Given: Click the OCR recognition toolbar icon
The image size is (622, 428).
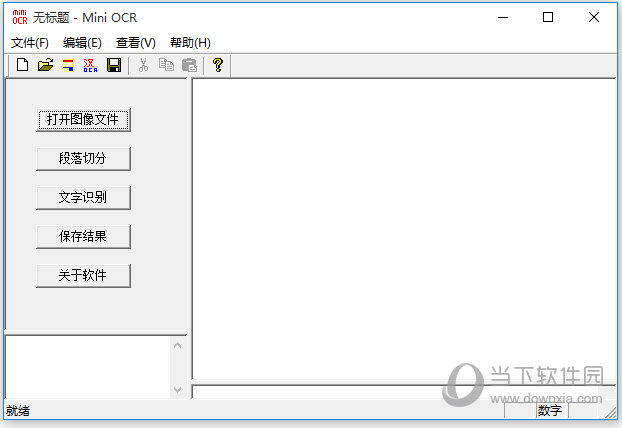Looking at the screenshot, I should click(x=90, y=65).
